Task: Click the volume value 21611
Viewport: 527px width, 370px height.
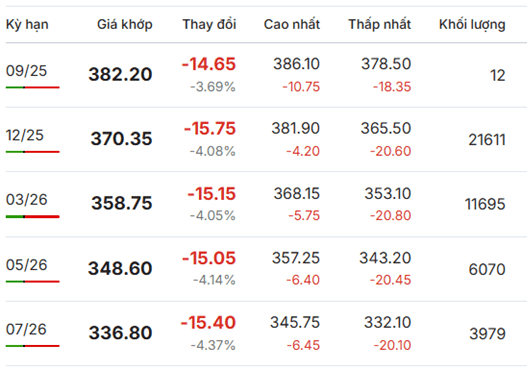Action: click(x=487, y=140)
